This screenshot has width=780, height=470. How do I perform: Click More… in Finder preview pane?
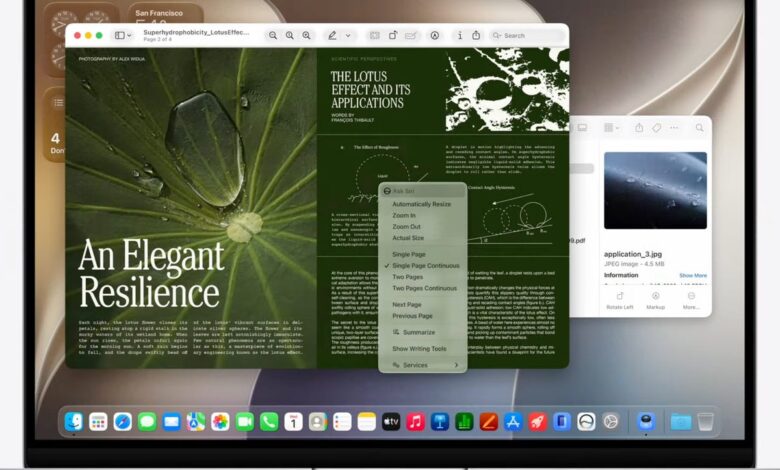pos(691,301)
